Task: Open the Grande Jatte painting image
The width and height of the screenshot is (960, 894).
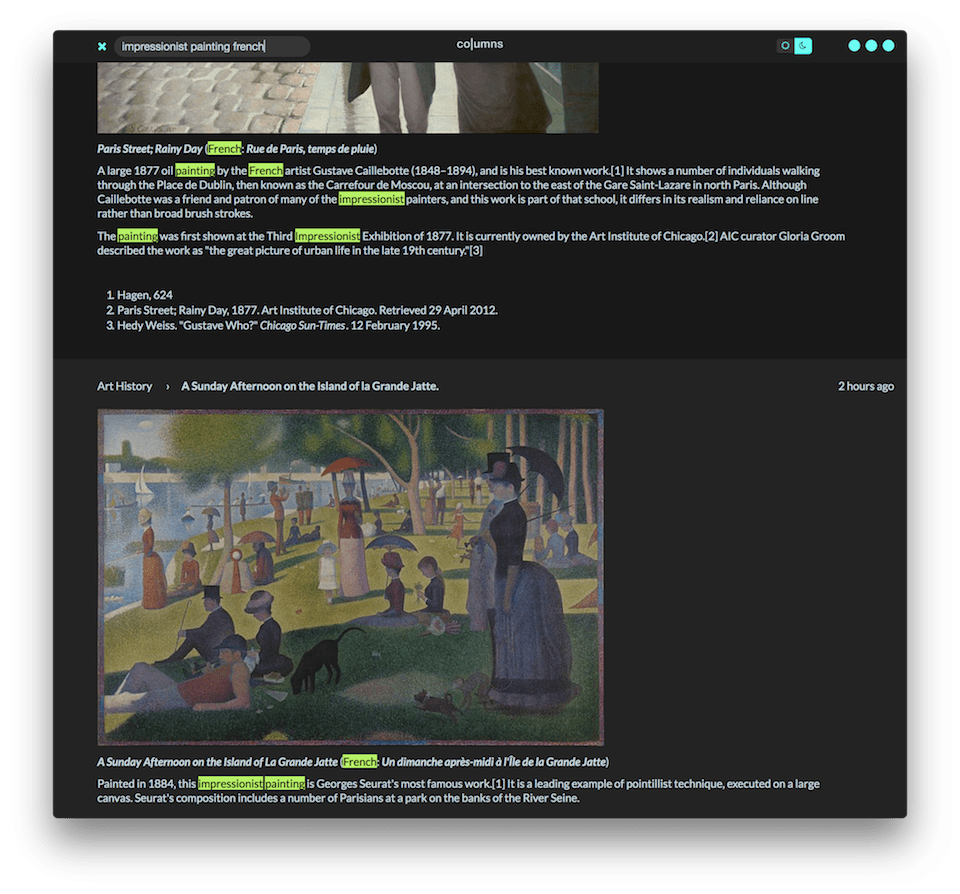Action: pyautogui.click(x=350, y=570)
